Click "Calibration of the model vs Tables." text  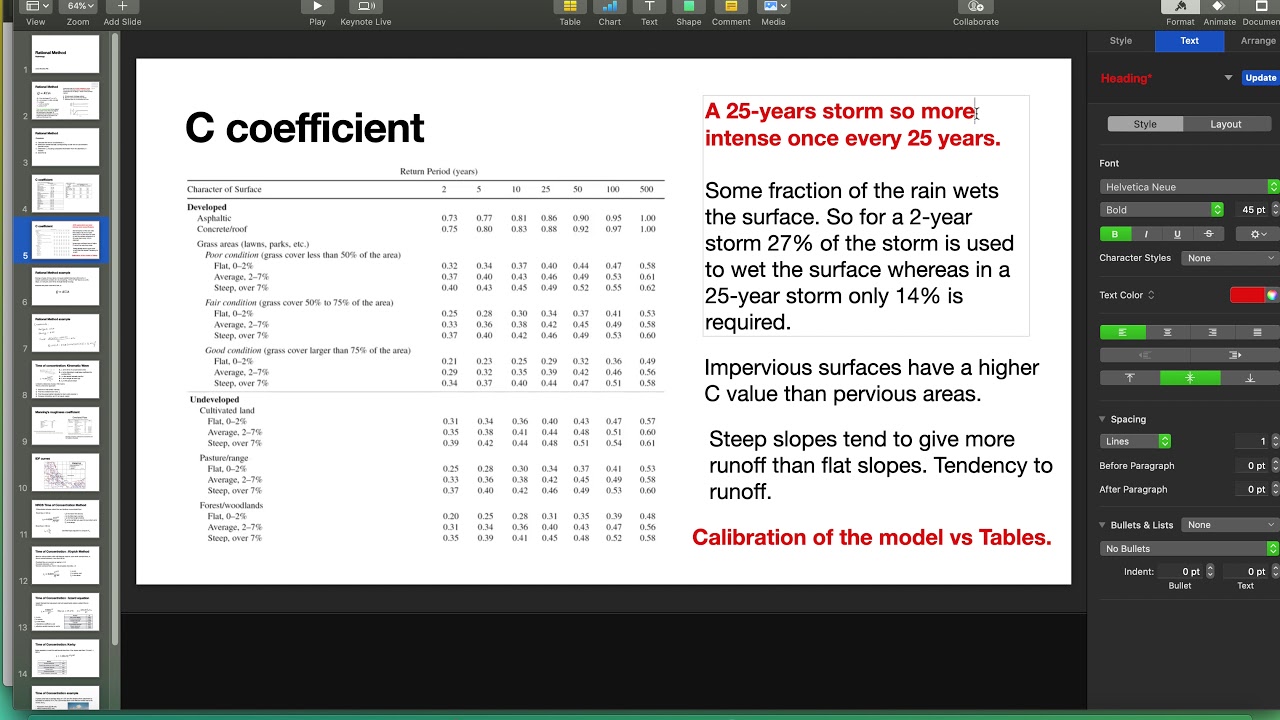point(872,537)
